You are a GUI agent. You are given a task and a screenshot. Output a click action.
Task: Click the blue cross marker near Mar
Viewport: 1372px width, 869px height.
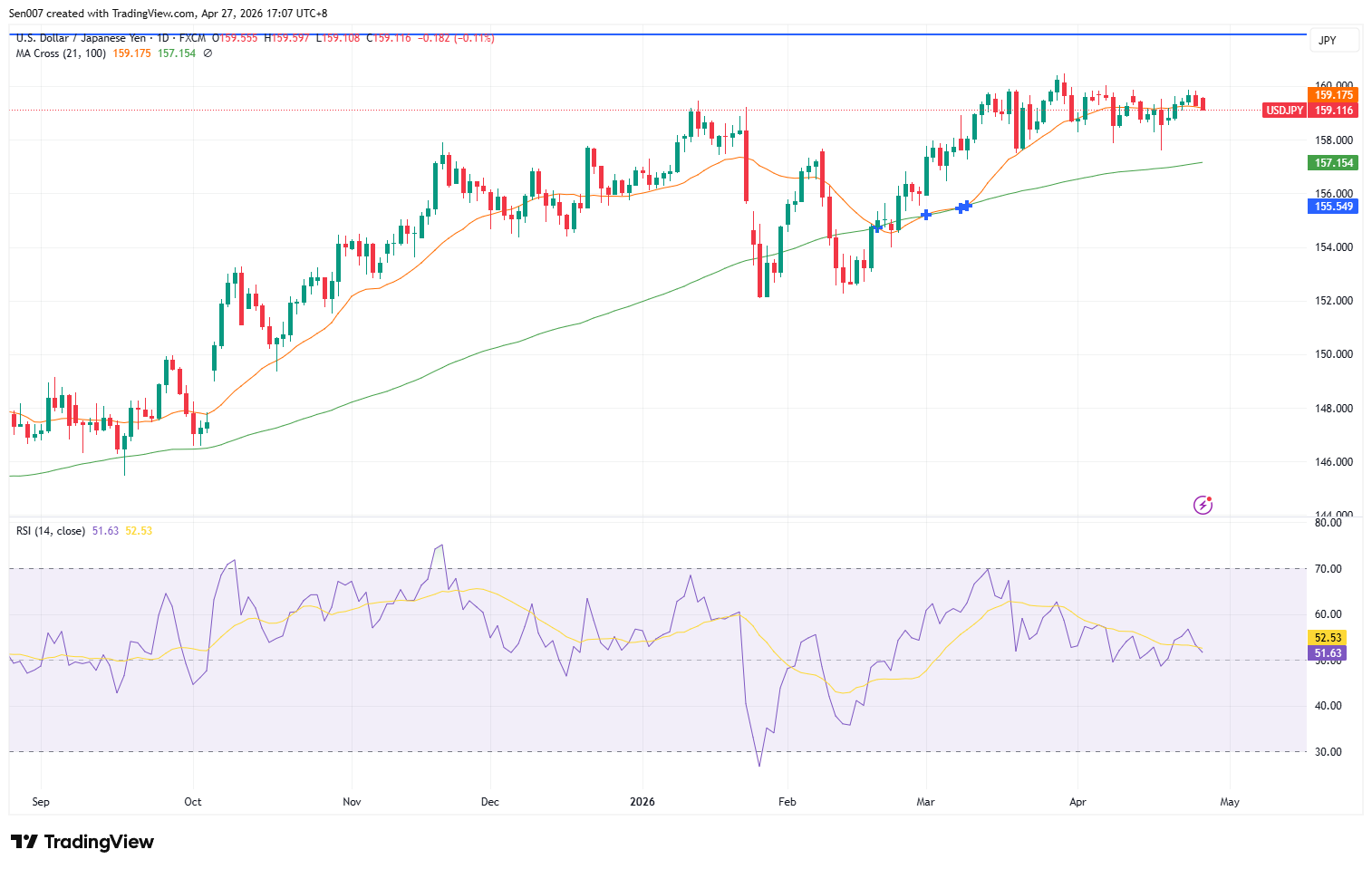coord(924,215)
